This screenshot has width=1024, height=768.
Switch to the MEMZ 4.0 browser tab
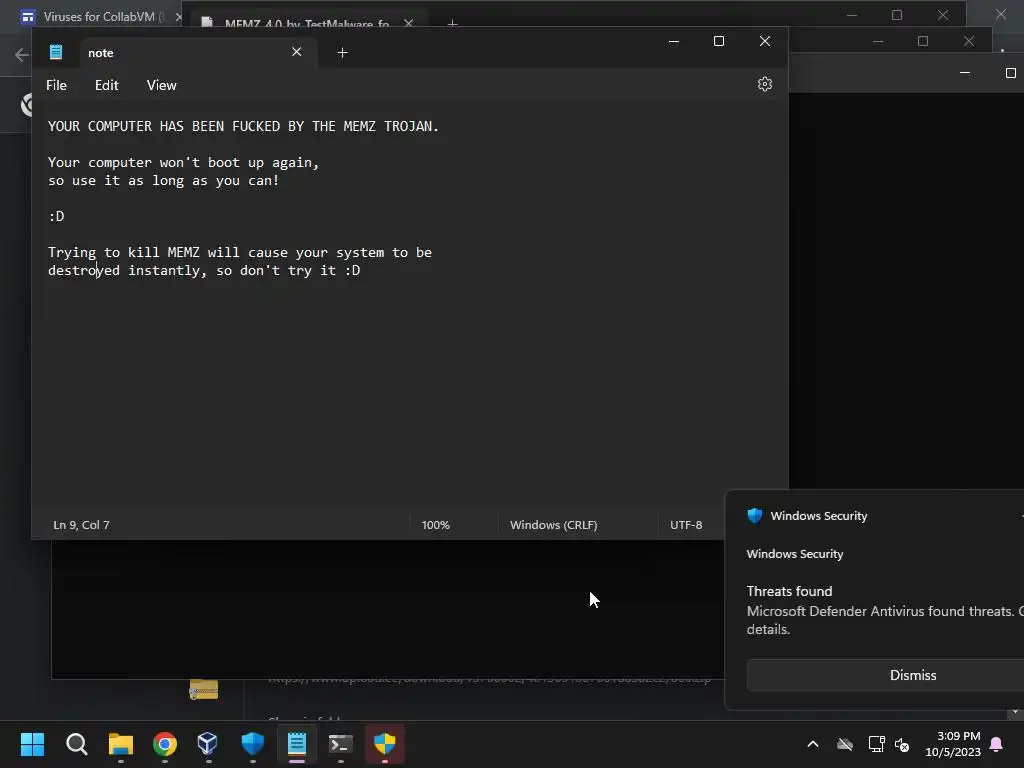307,24
